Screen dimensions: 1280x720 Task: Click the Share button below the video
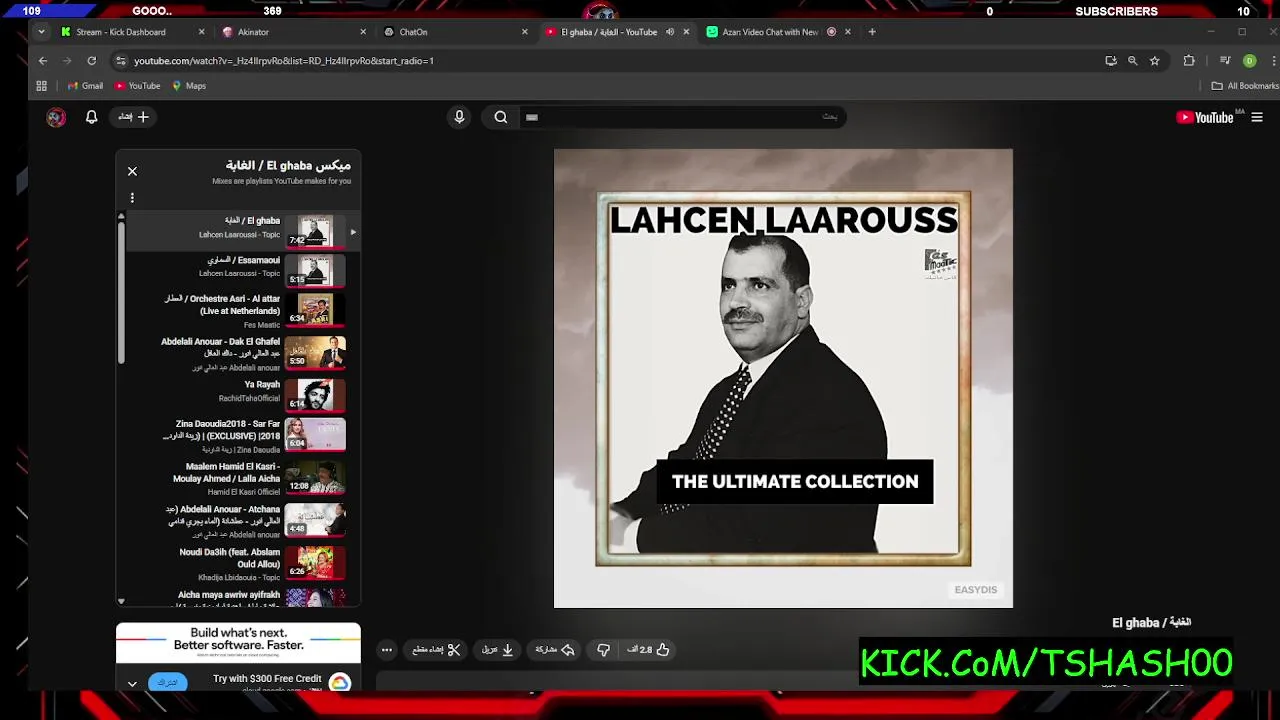555,650
